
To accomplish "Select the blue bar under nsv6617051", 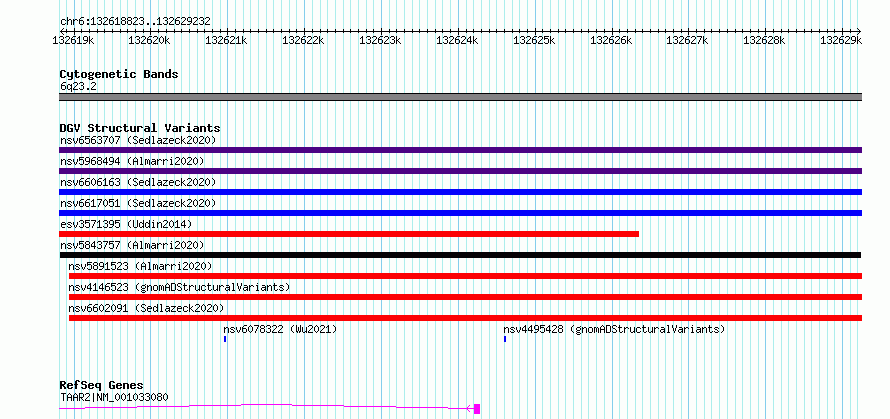I will (460, 213).
